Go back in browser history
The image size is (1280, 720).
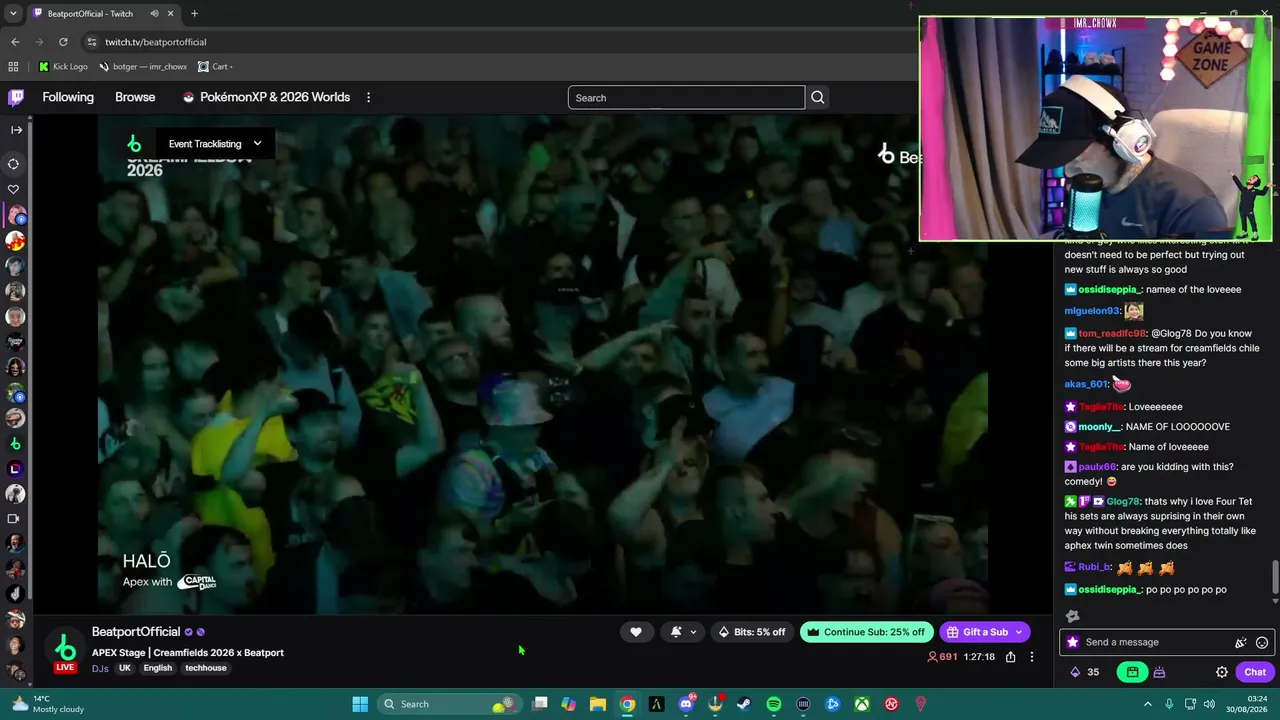tap(15, 42)
